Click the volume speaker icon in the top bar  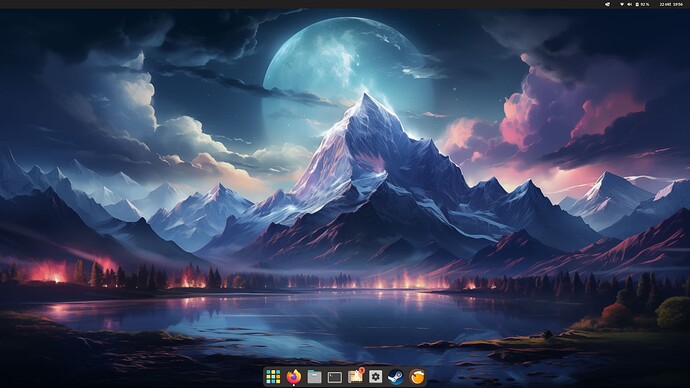tap(629, 4)
